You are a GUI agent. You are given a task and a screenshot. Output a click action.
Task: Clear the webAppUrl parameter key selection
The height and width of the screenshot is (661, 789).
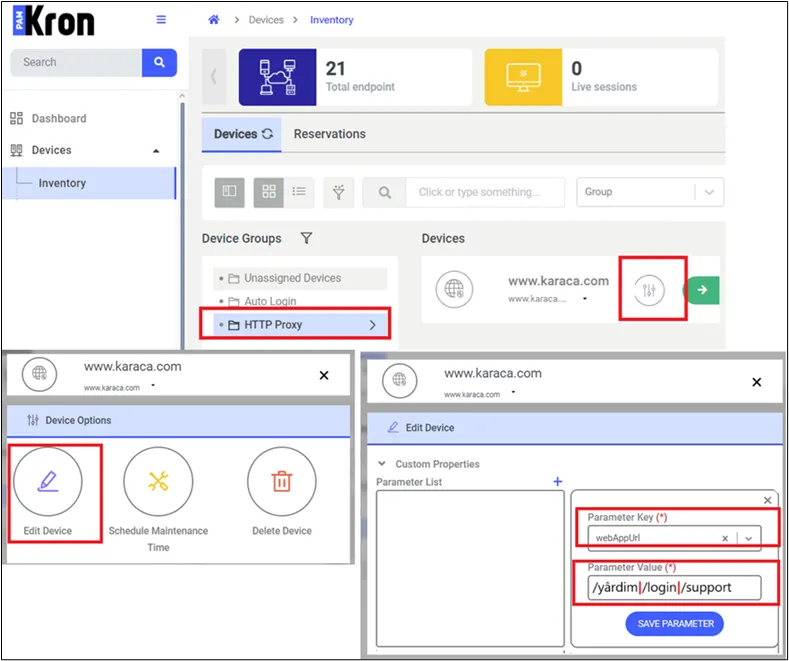coord(725,538)
